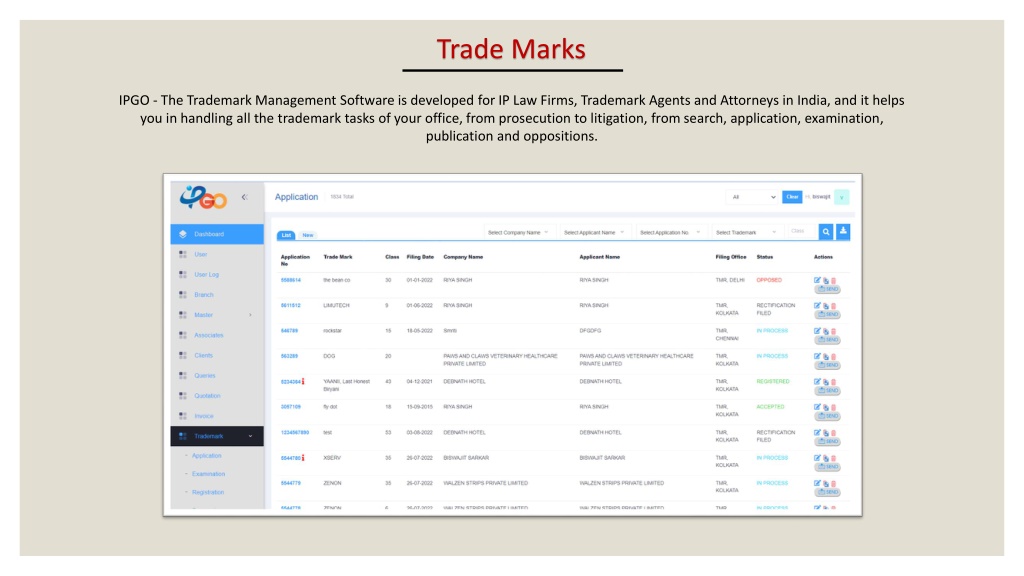
Task: Click the Clear button
Action: [x=792, y=197]
